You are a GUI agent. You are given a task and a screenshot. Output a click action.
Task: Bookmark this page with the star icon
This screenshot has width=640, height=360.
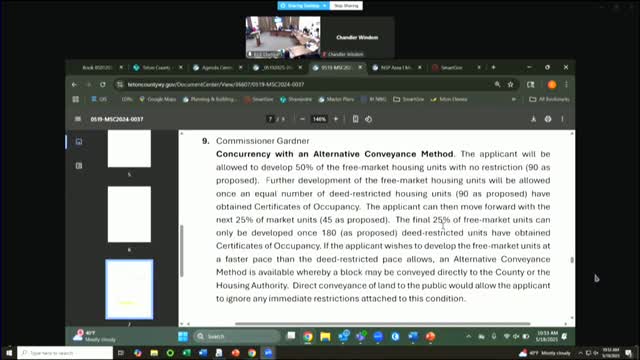511,84
